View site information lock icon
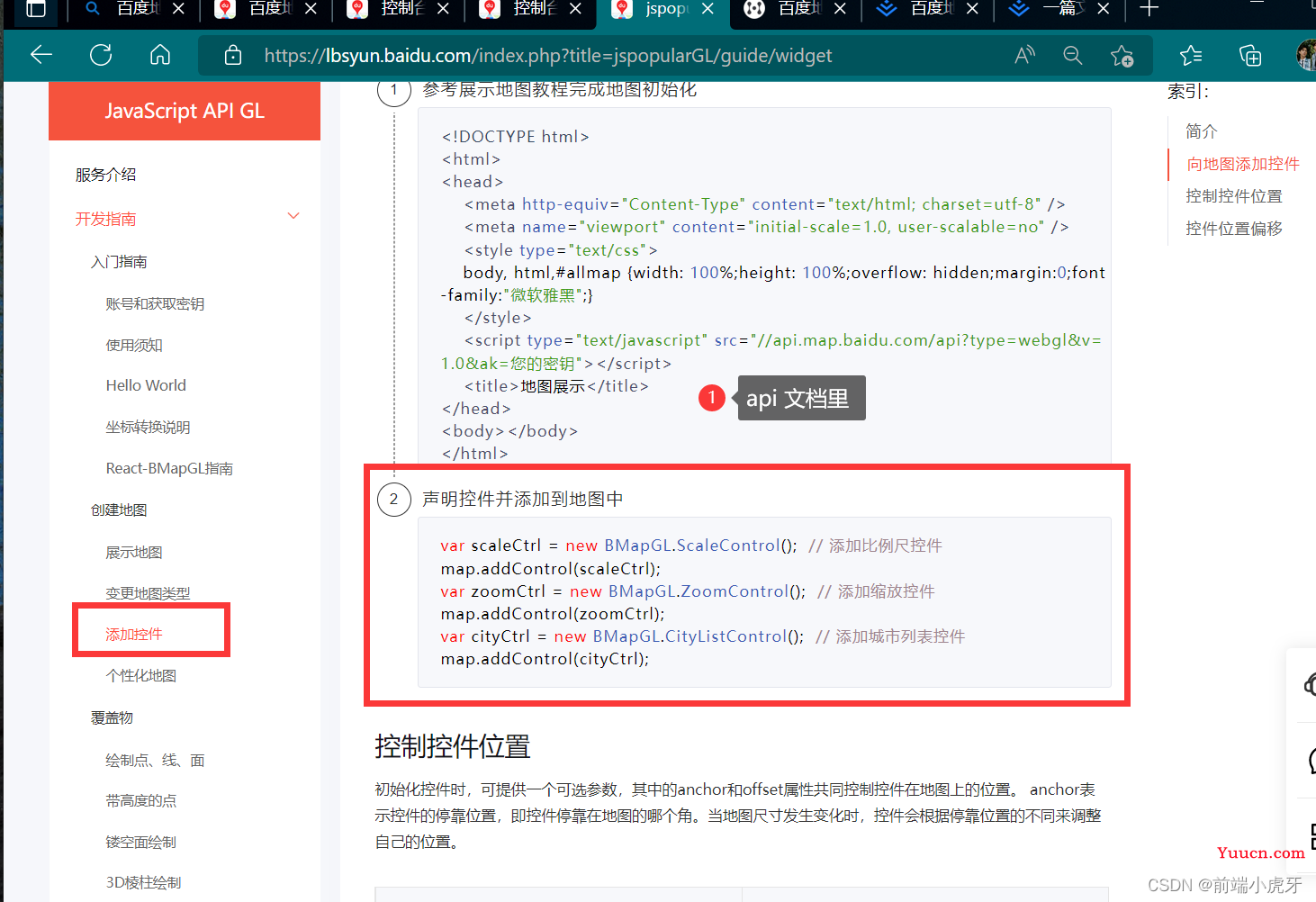 233,56
